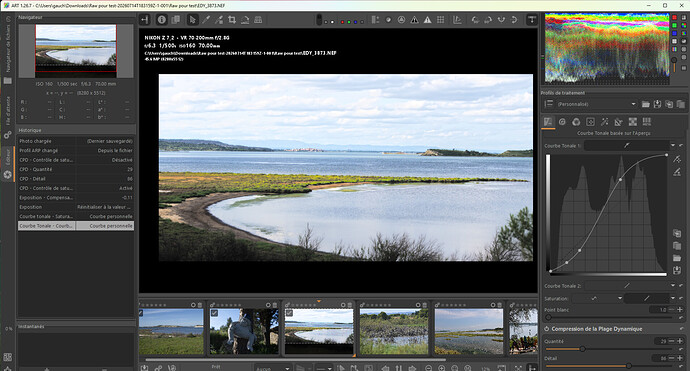Save current processing profile icon
690x371 pixels.
pos(657,104)
